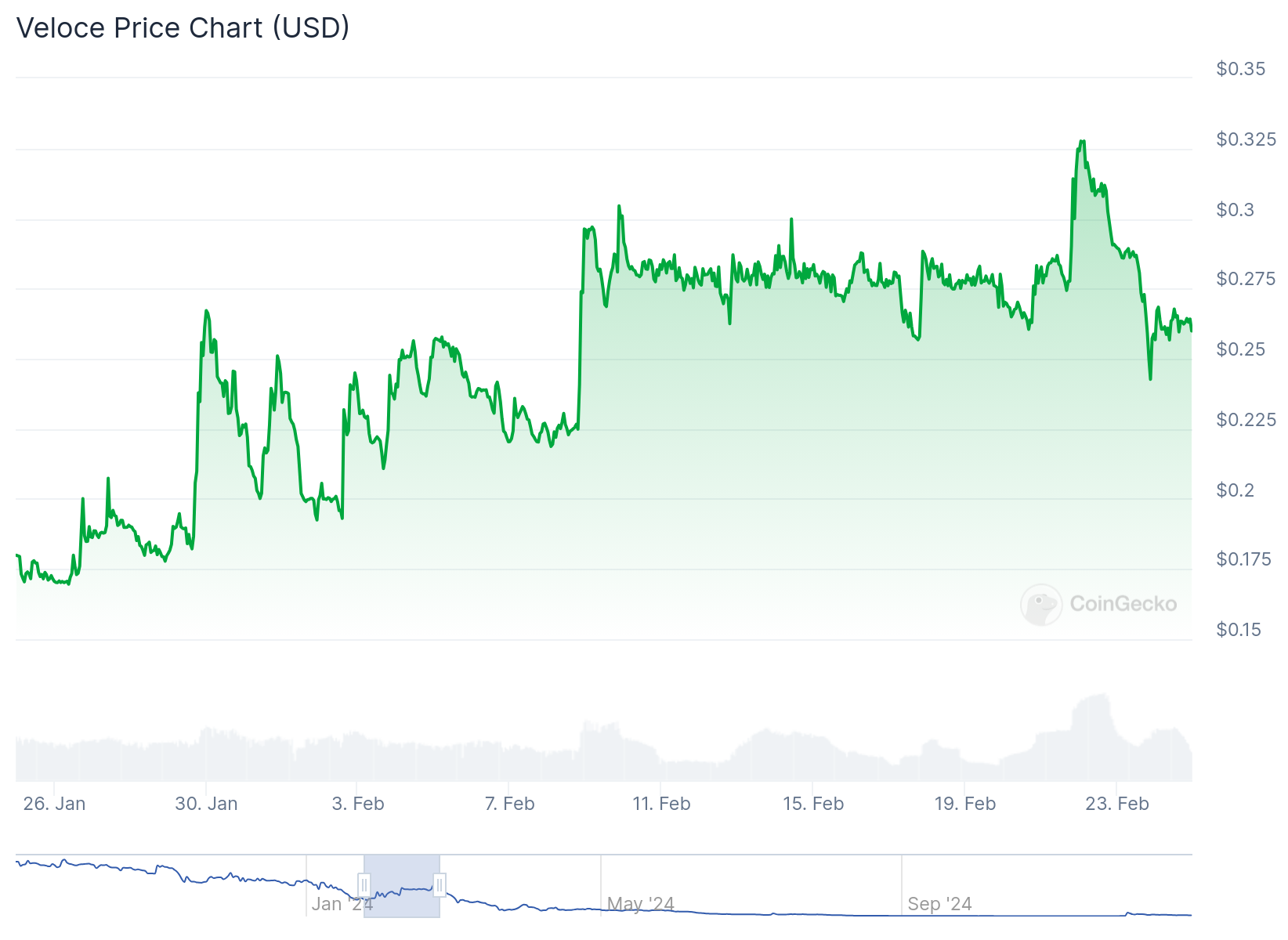The image size is (1288, 940).
Task: Click the CoinGecko watermark text
Action: [1123, 604]
